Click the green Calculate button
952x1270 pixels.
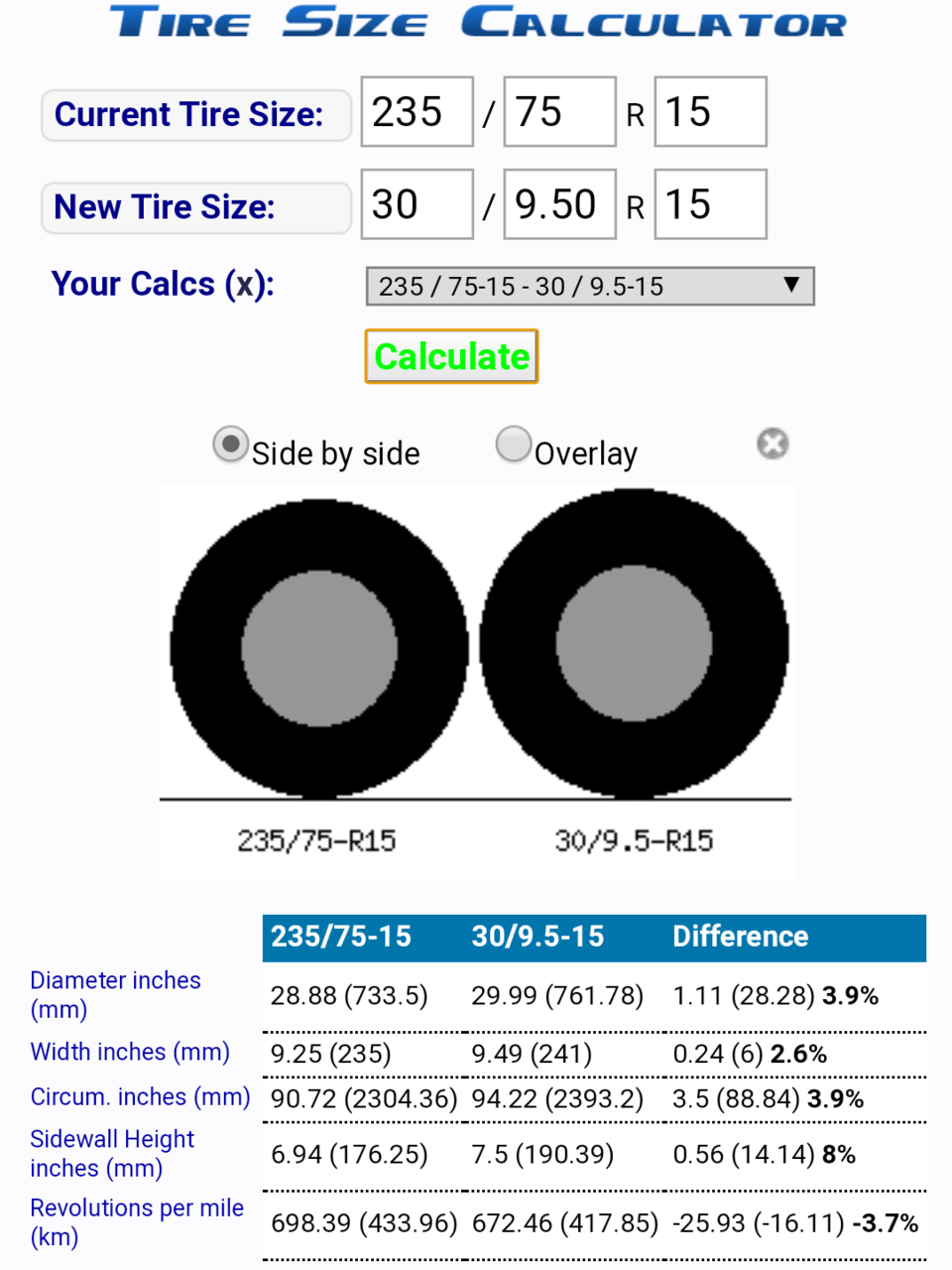(x=451, y=356)
